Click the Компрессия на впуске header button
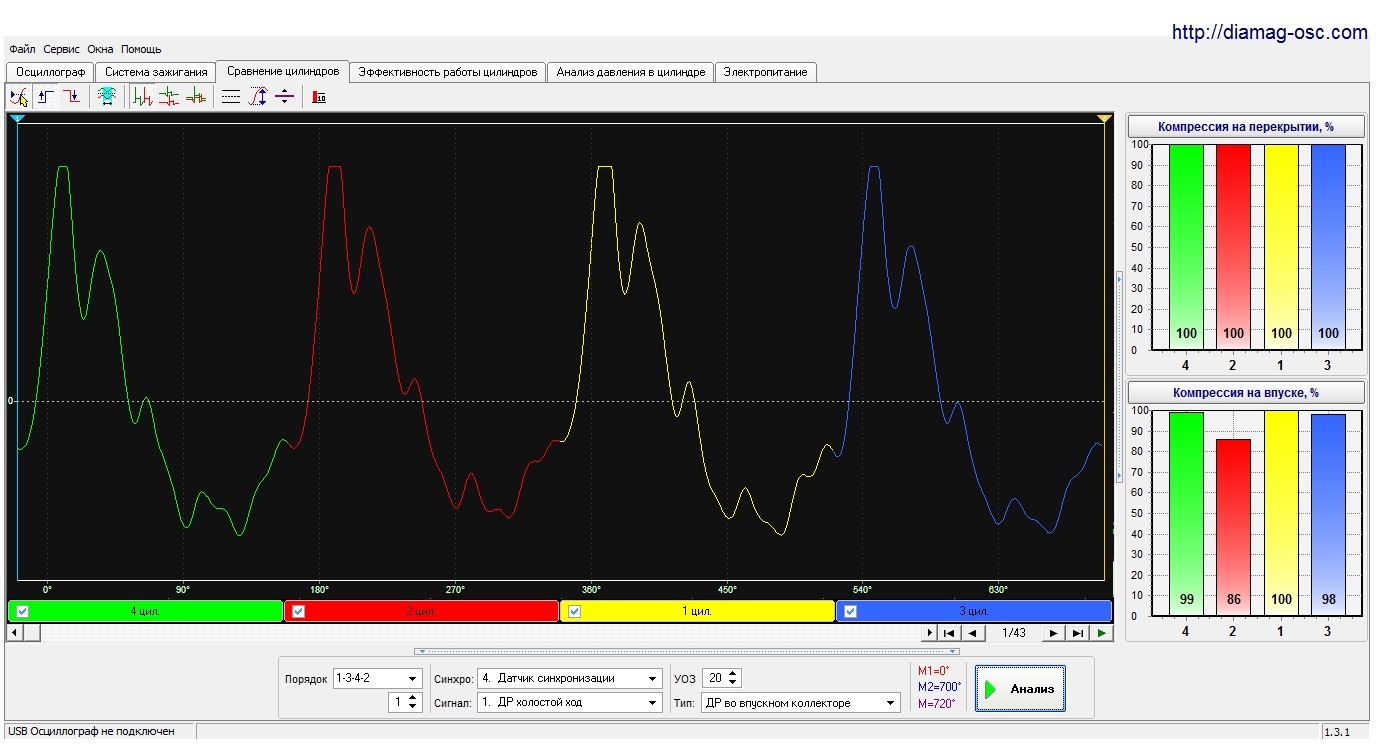1382x744 pixels. (1246, 393)
